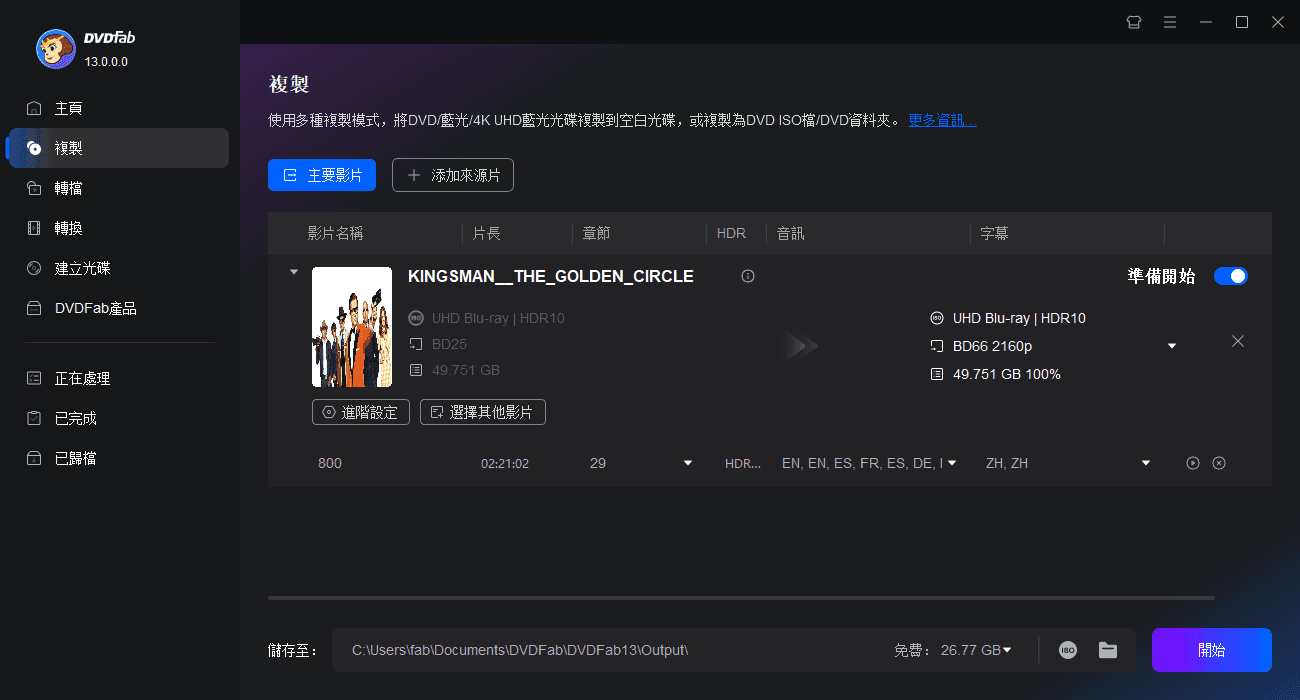Select the 複製 copy module
1300x700 pixels.
[118, 148]
